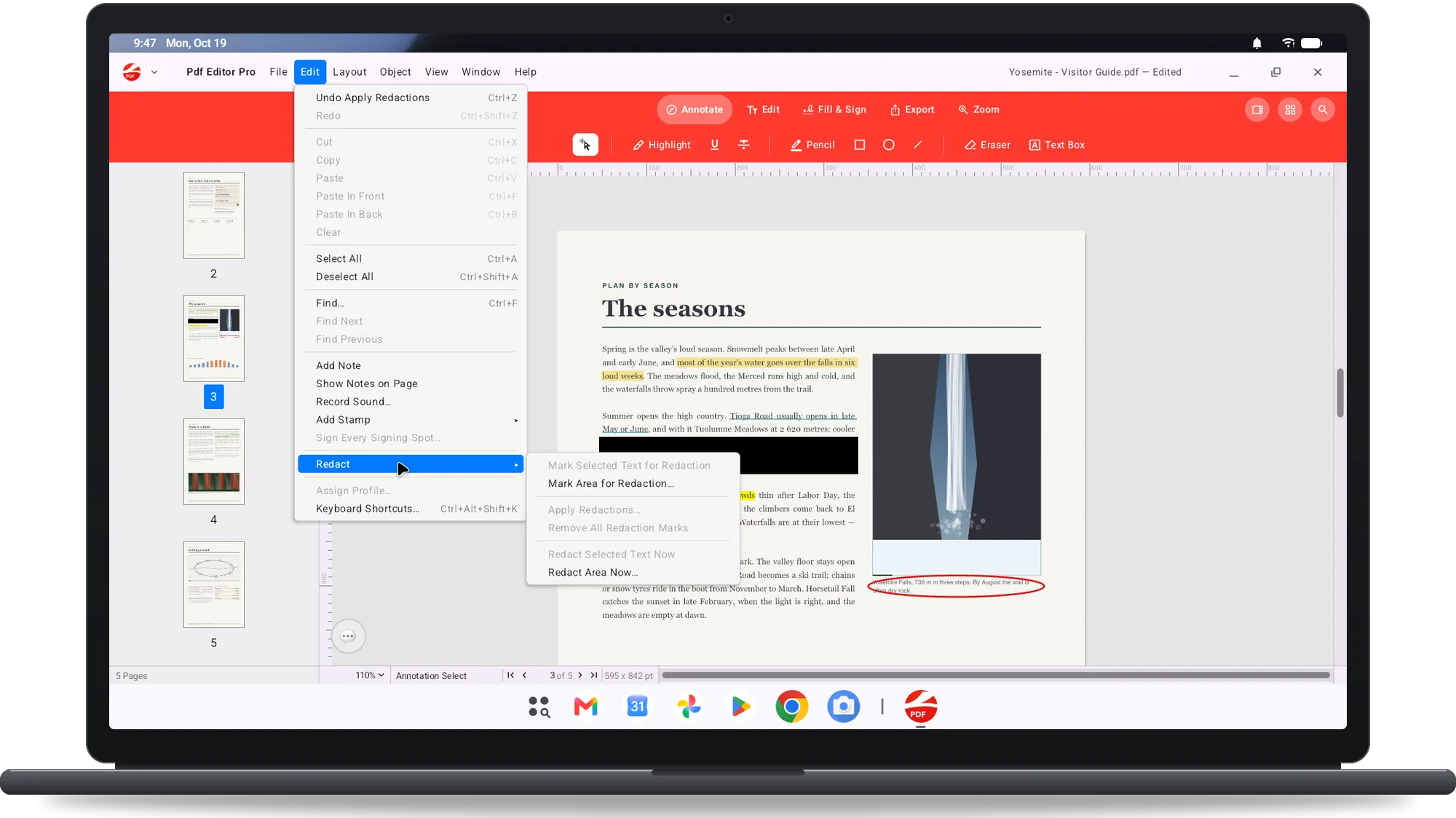Image resolution: width=1456 pixels, height=818 pixels.
Task: Switch to the Edit toolbar tab
Action: (x=763, y=110)
